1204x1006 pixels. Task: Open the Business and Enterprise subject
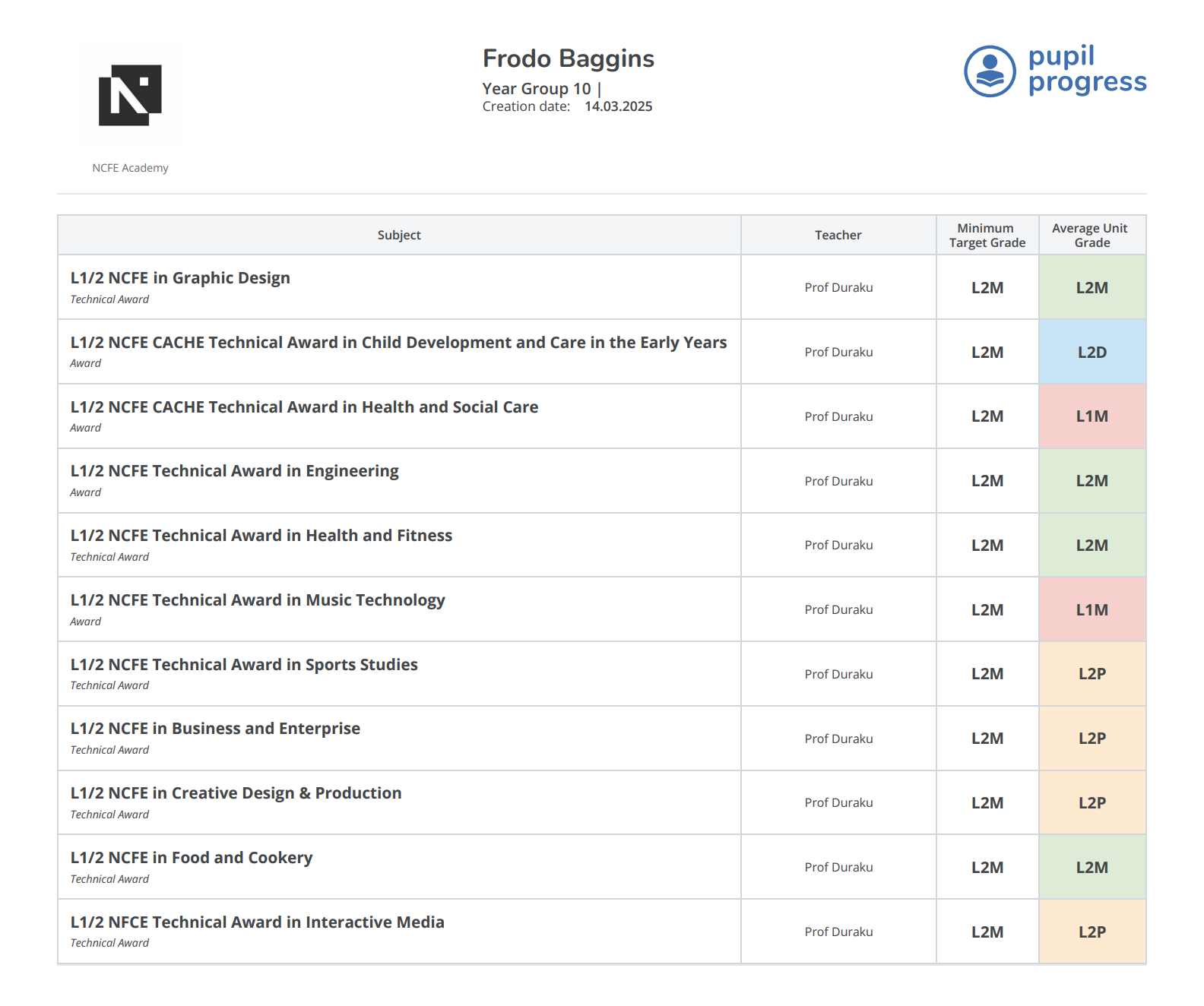(x=215, y=729)
